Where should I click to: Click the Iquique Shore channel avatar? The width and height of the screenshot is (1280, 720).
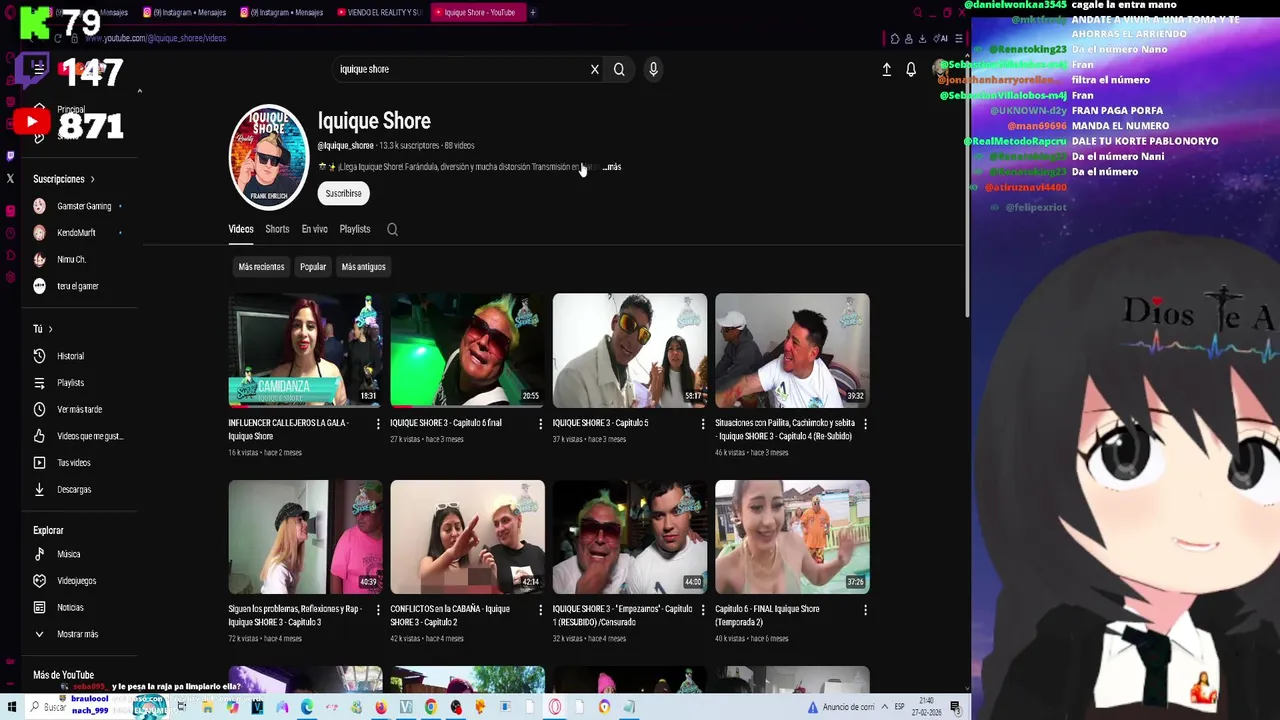(x=268, y=157)
